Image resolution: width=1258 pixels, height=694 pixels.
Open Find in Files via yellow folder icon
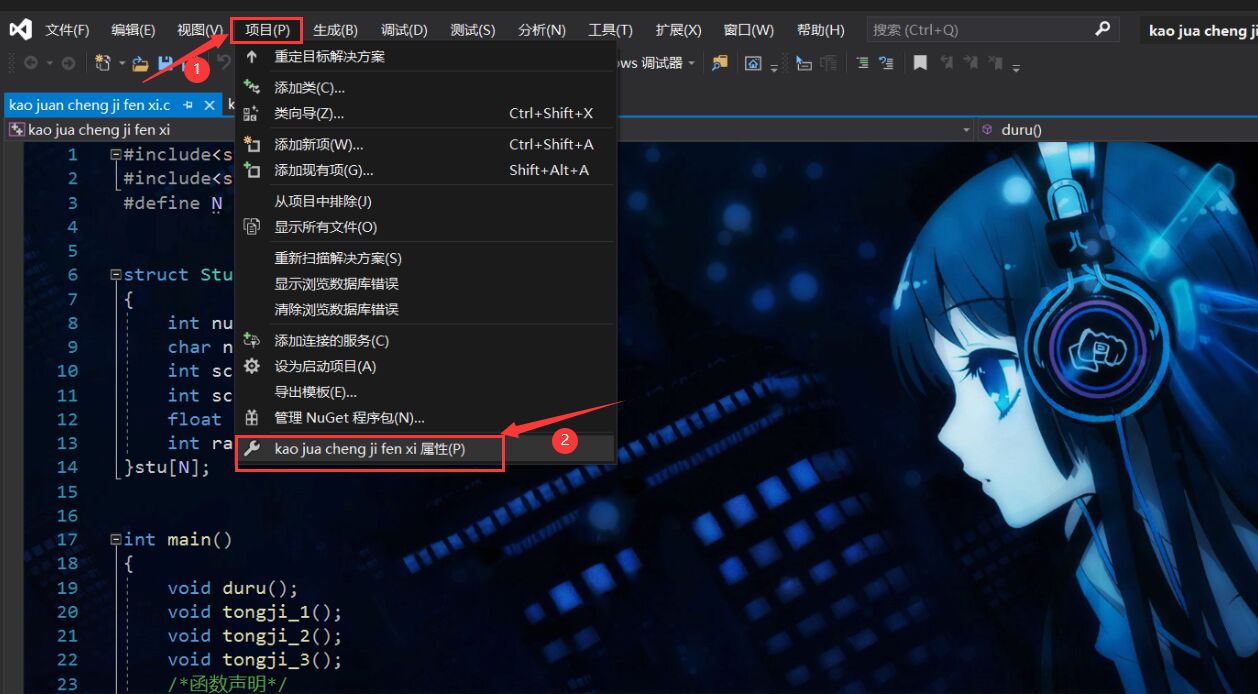(x=718, y=63)
